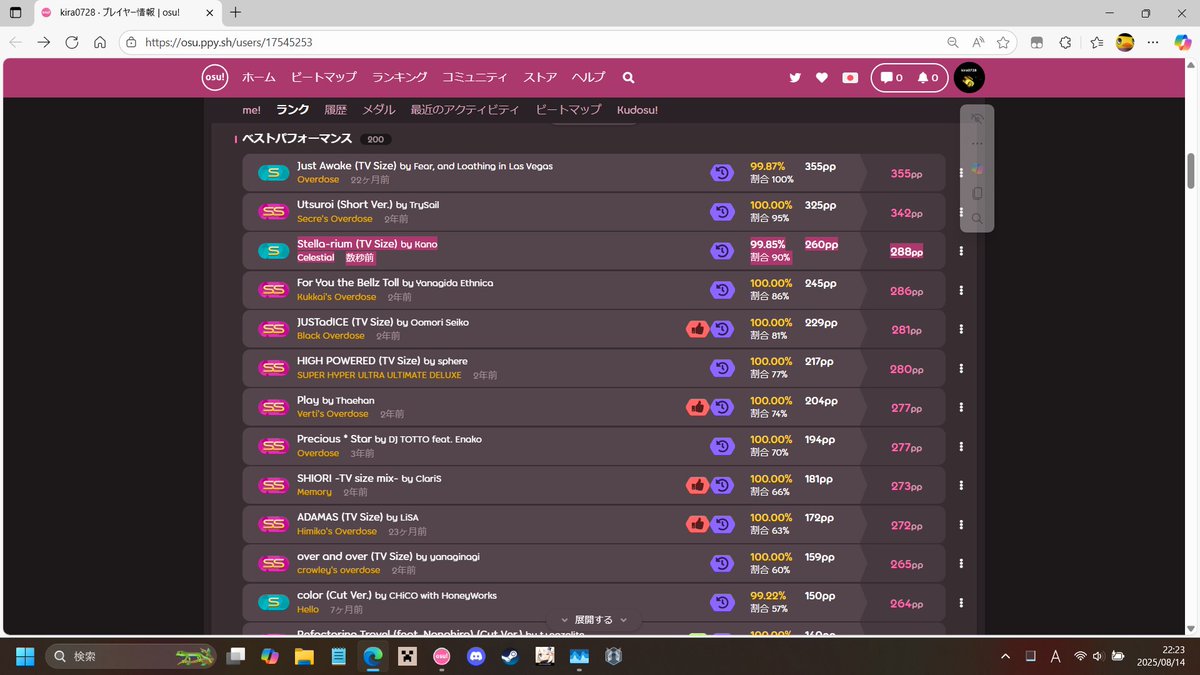Switch to the 履歴 profile tab

tap(335, 110)
